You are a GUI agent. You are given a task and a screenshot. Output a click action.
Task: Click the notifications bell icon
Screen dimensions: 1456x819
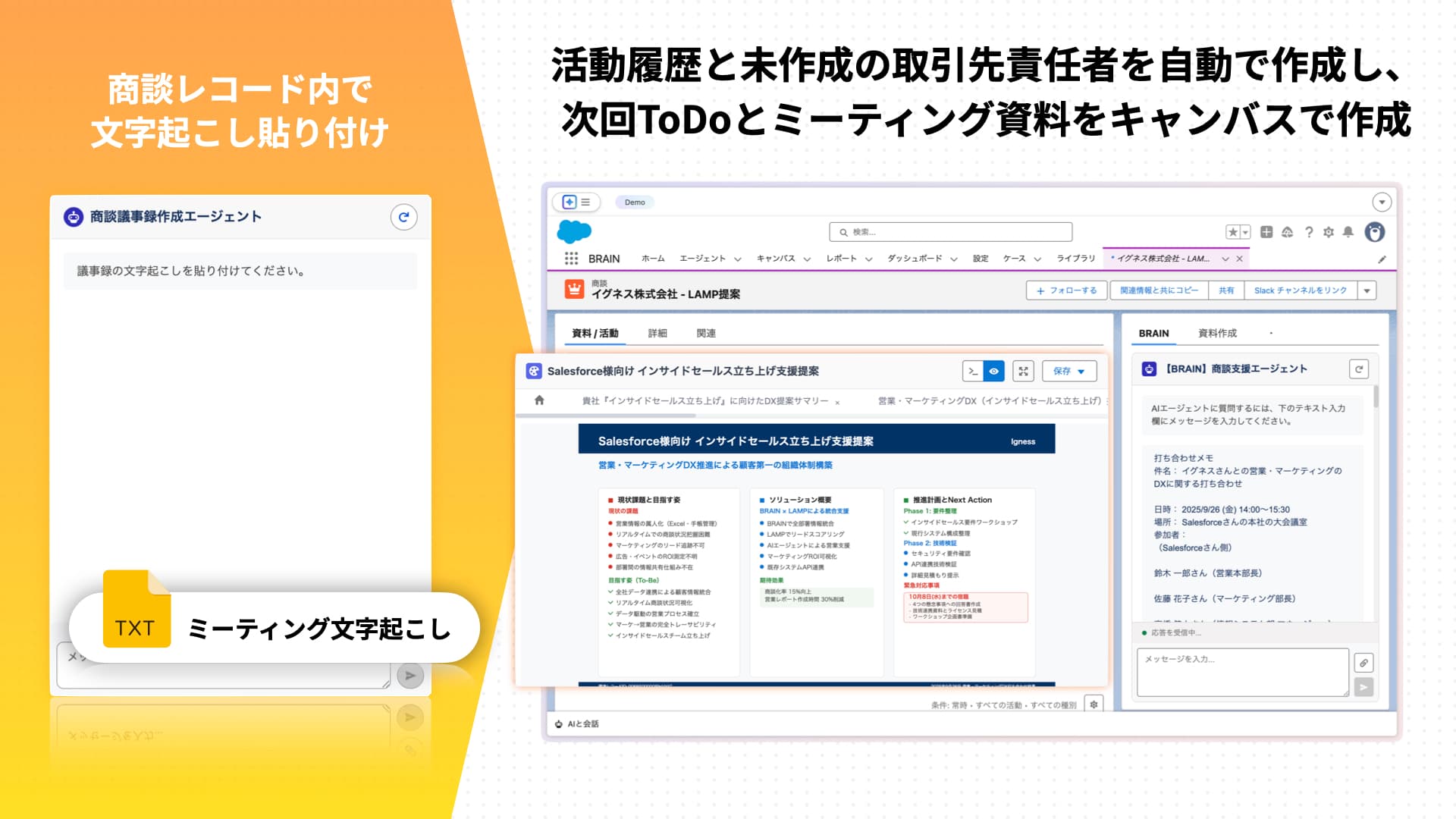coord(1348,232)
